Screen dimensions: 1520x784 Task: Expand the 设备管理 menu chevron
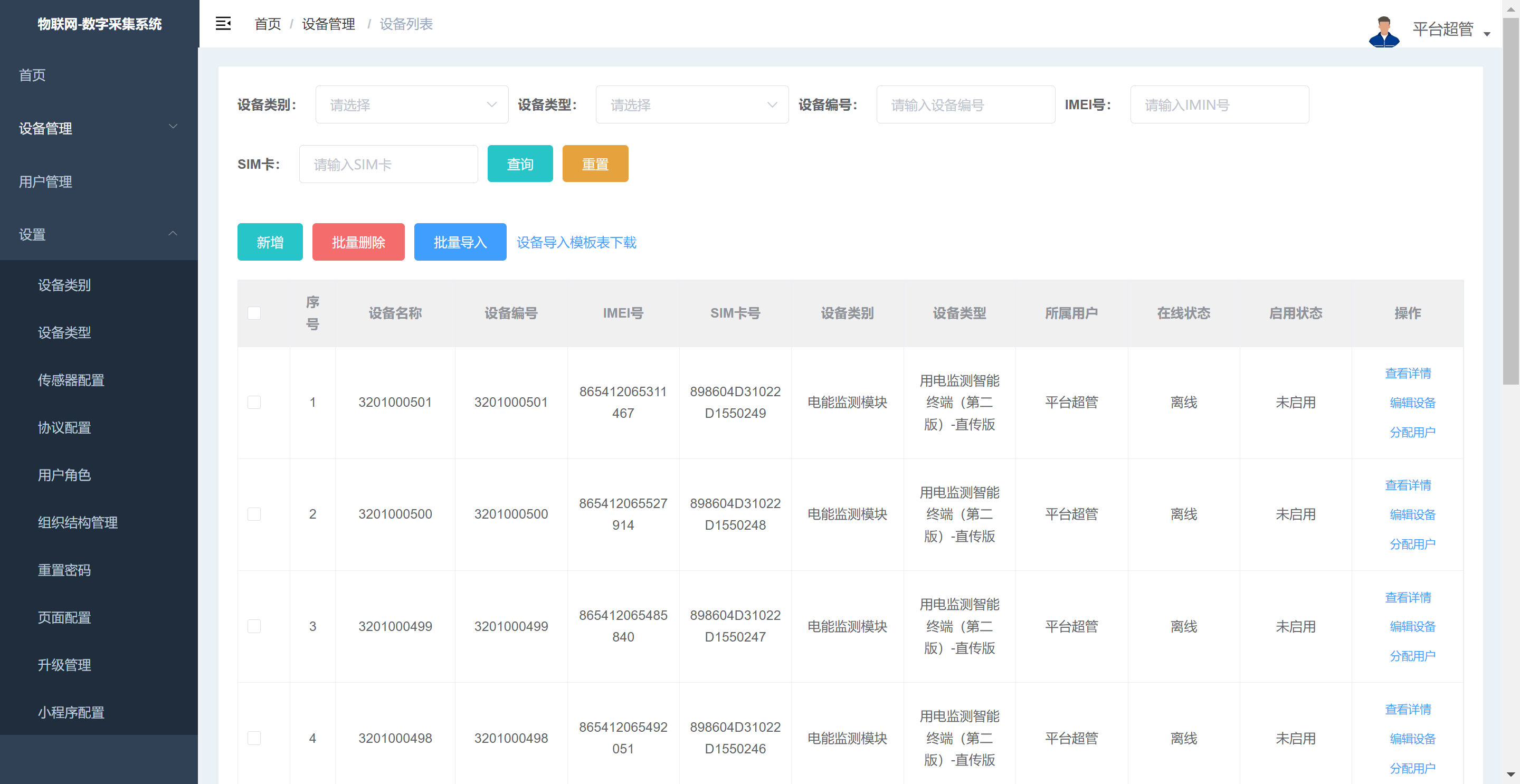(x=173, y=126)
